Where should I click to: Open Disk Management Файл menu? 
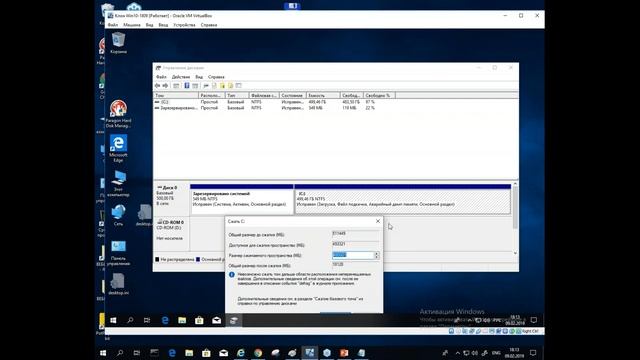point(161,77)
